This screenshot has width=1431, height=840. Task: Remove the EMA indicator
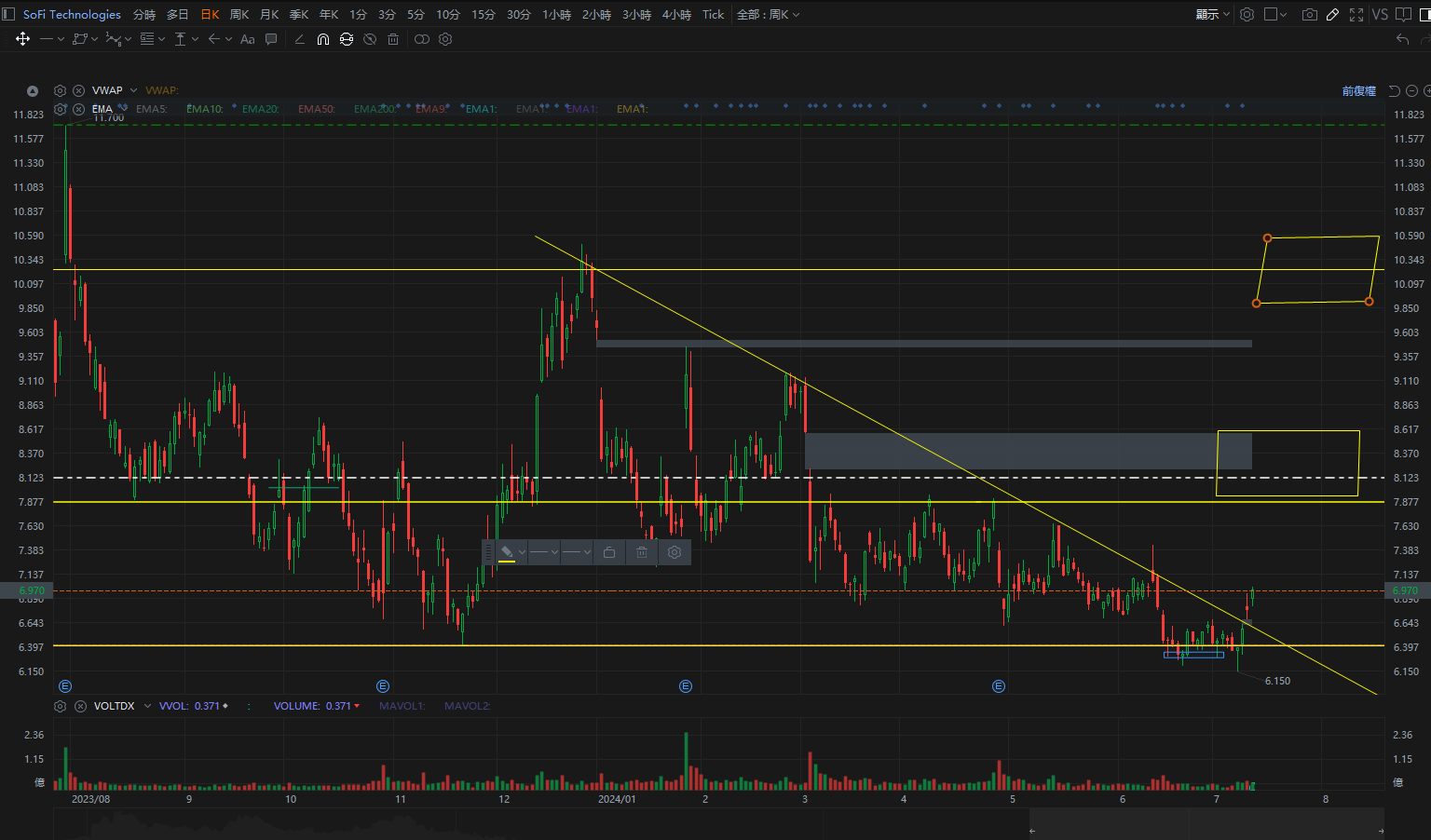(79, 109)
